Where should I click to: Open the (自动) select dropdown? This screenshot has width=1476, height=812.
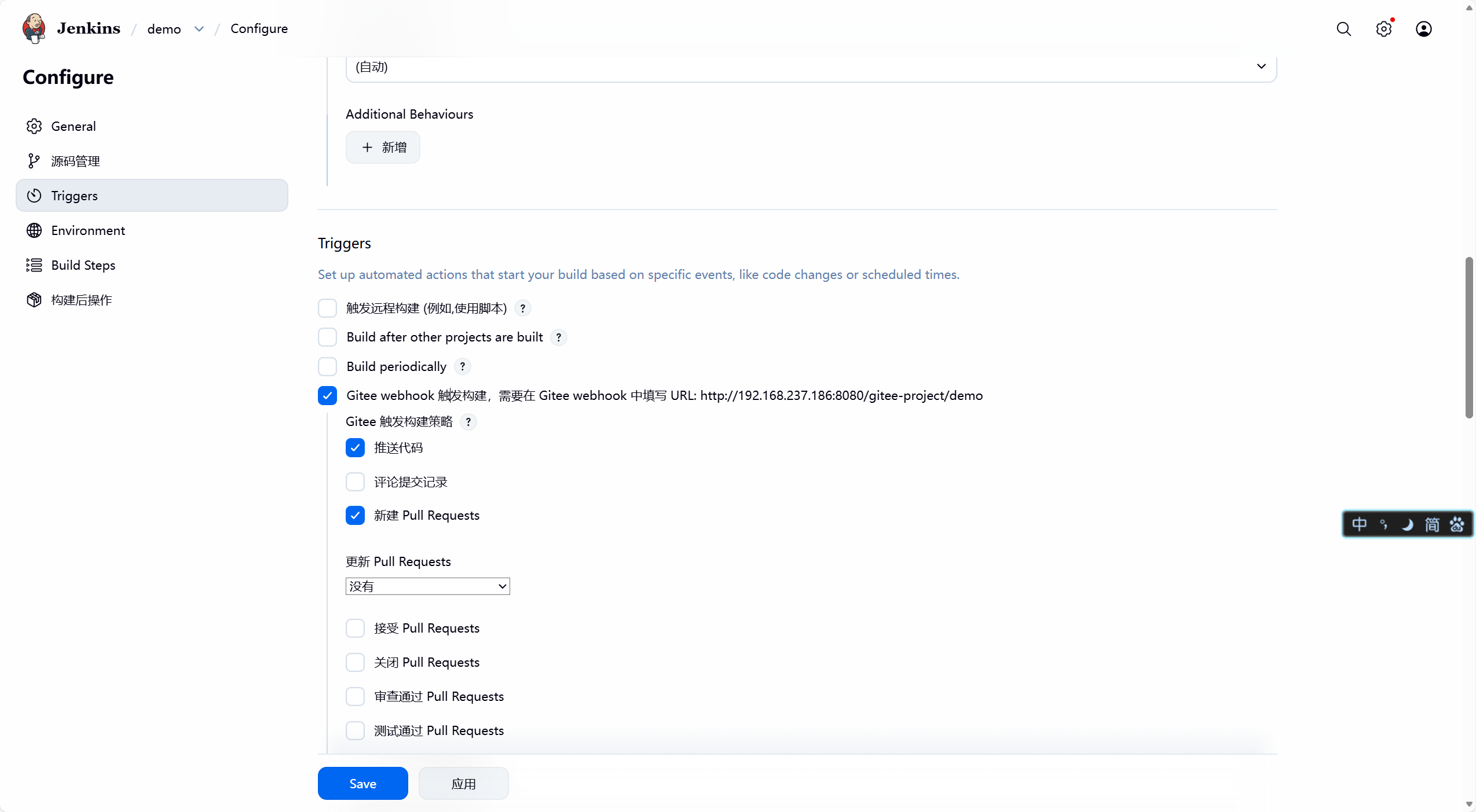(811, 67)
